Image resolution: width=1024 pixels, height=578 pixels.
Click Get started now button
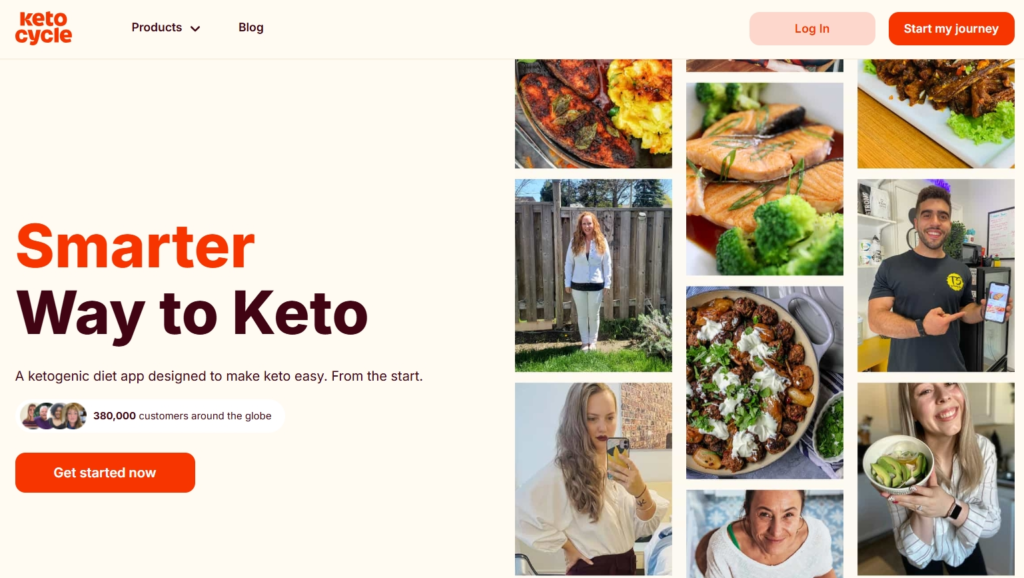[105, 472]
